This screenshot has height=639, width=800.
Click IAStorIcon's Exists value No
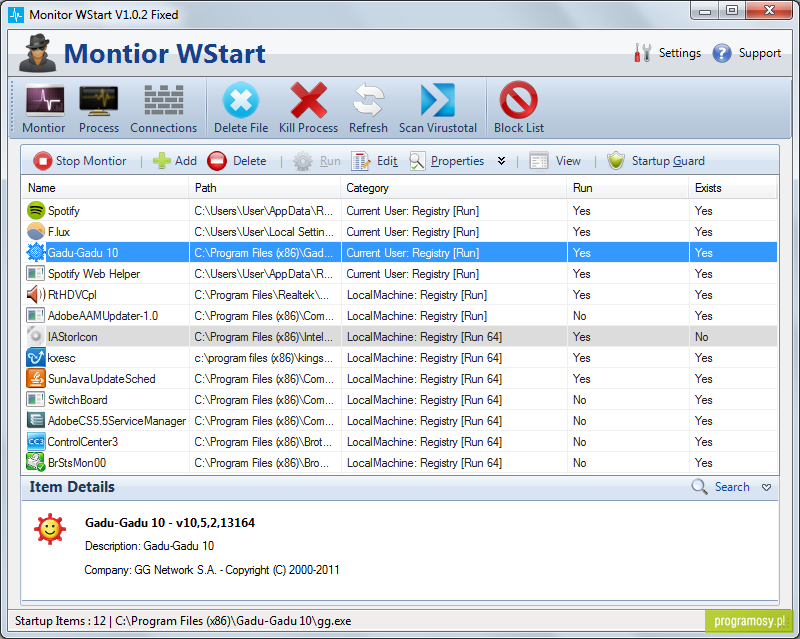(702, 337)
